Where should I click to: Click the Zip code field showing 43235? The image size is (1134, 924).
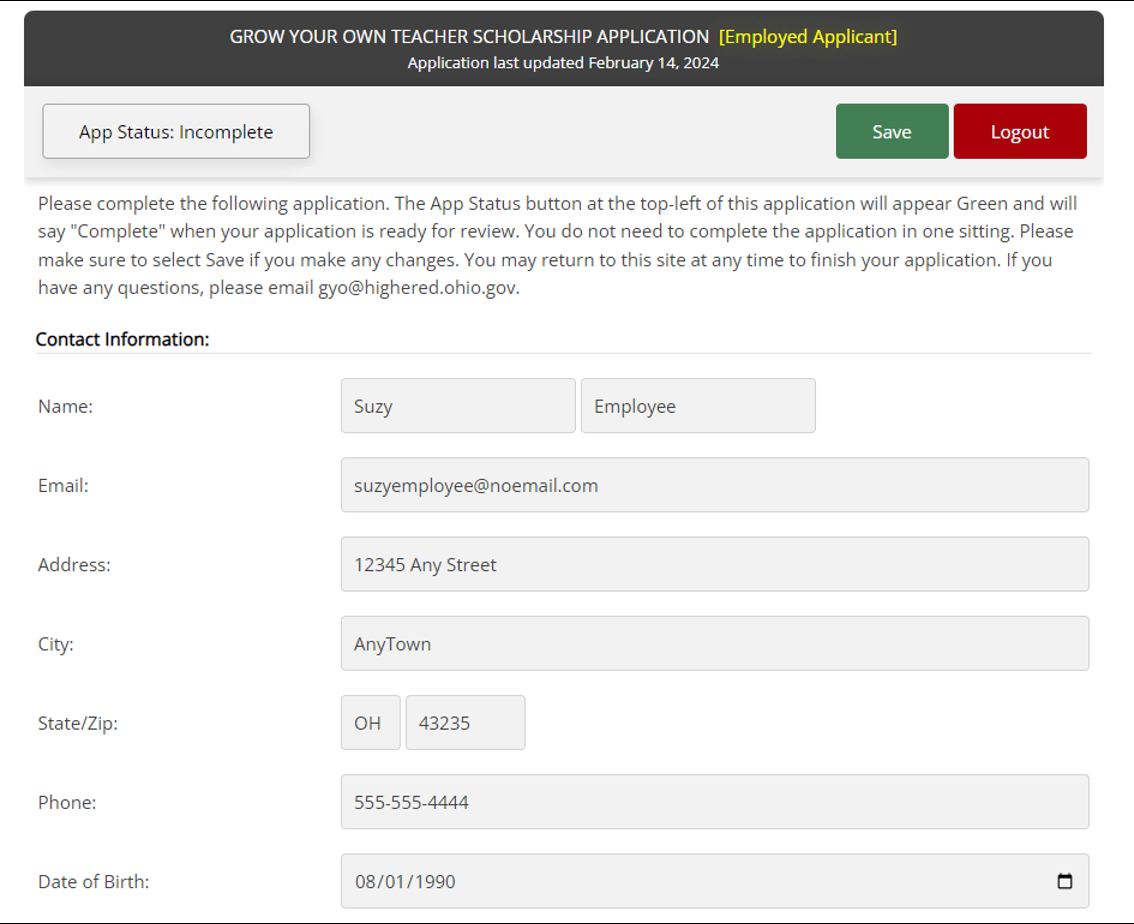click(x=465, y=722)
